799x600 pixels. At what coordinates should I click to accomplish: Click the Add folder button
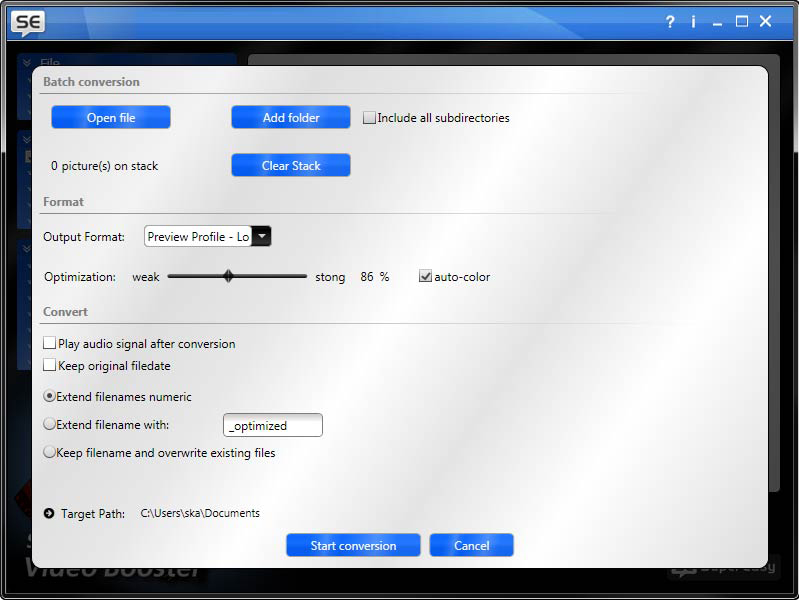click(291, 118)
